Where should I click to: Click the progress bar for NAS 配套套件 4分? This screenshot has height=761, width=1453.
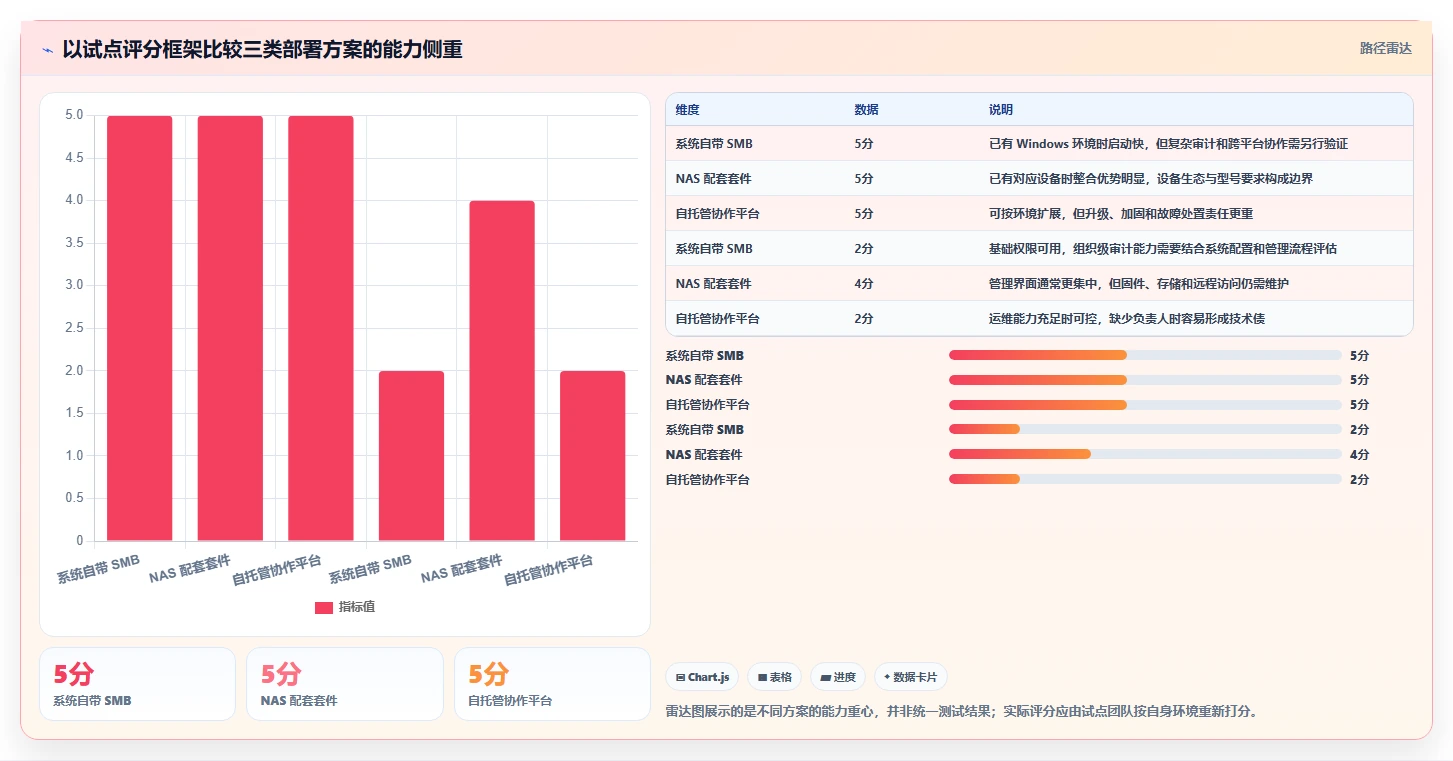(x=1145, y=454)
